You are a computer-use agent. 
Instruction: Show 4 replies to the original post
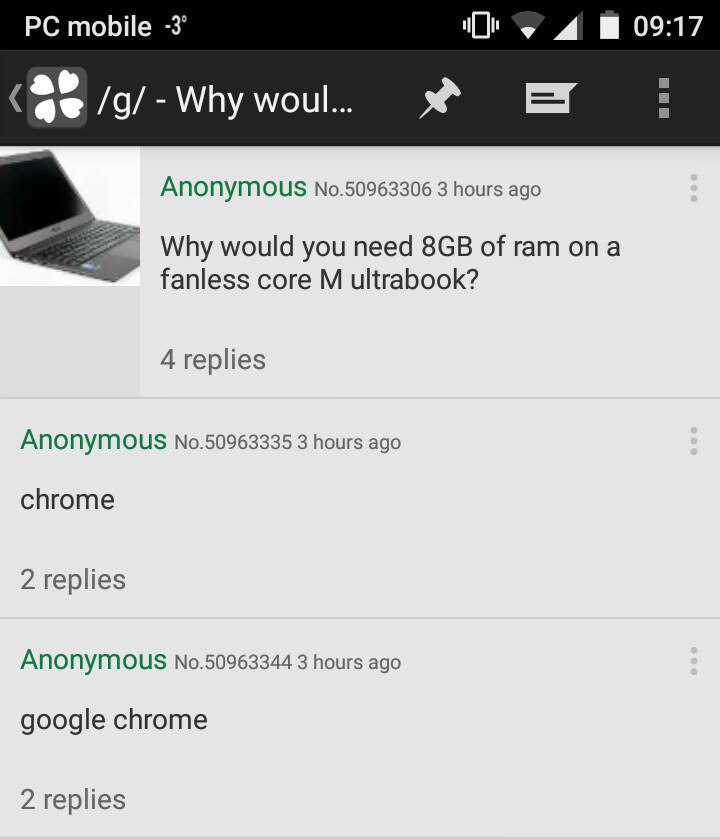213,360
